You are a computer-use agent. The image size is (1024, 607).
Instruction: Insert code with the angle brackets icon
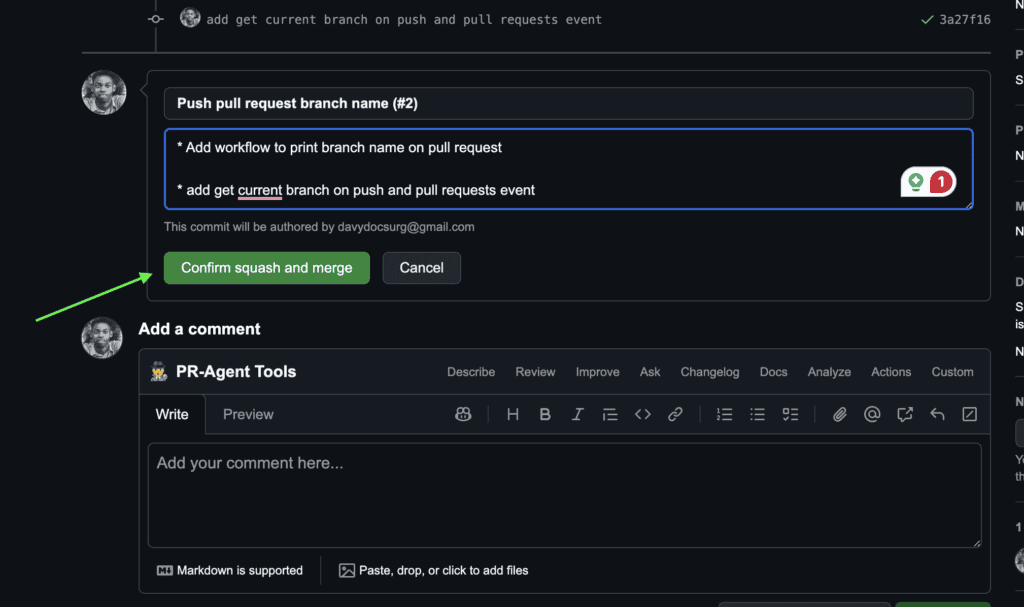pos(643,414)
